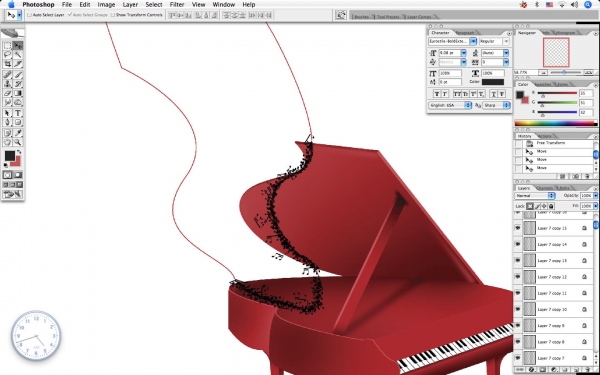600x375 pixels.
Task: Open the font family dropdown
Action: [x=473, y=41]
